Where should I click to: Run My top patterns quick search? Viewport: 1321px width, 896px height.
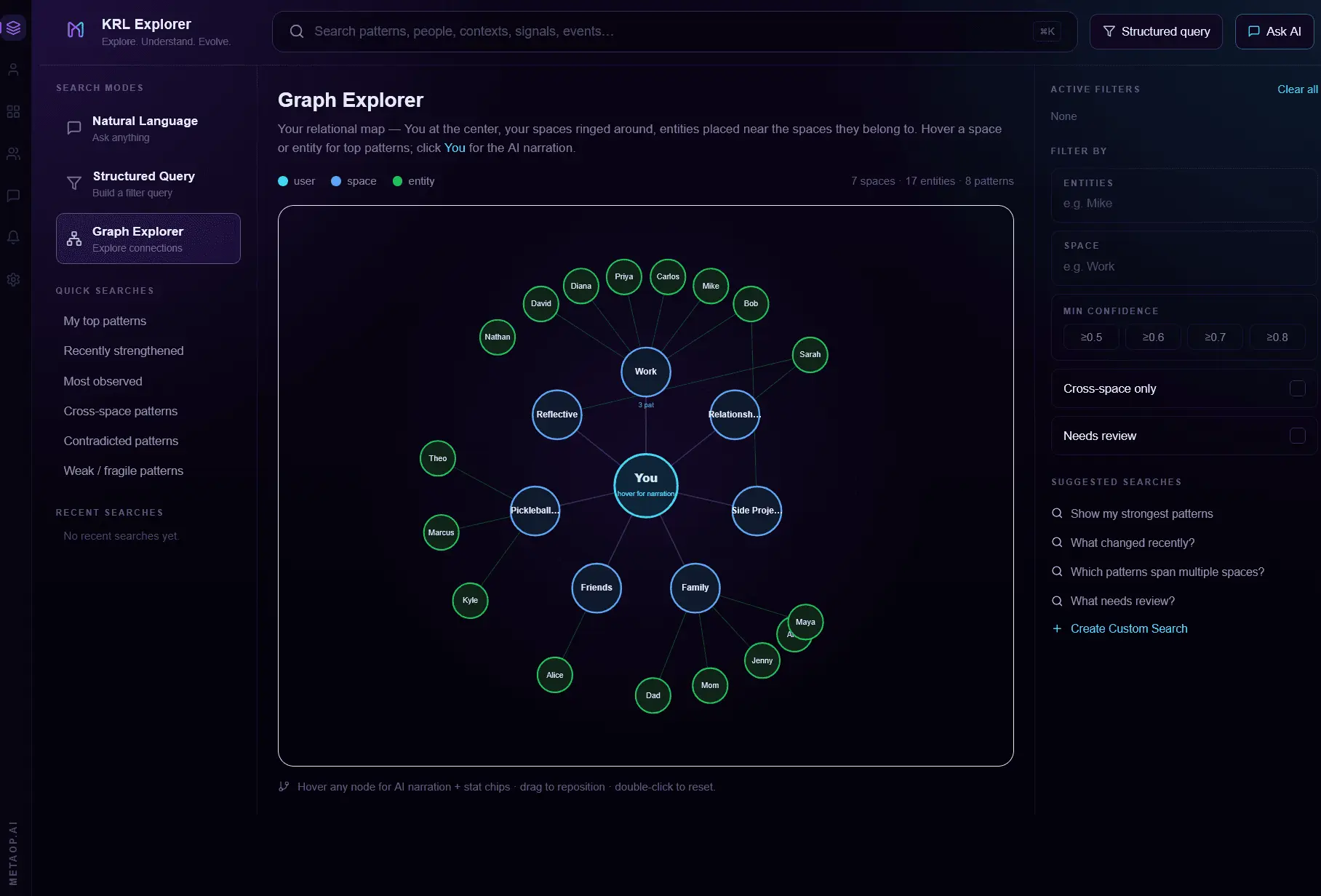(x=105, y=321)
